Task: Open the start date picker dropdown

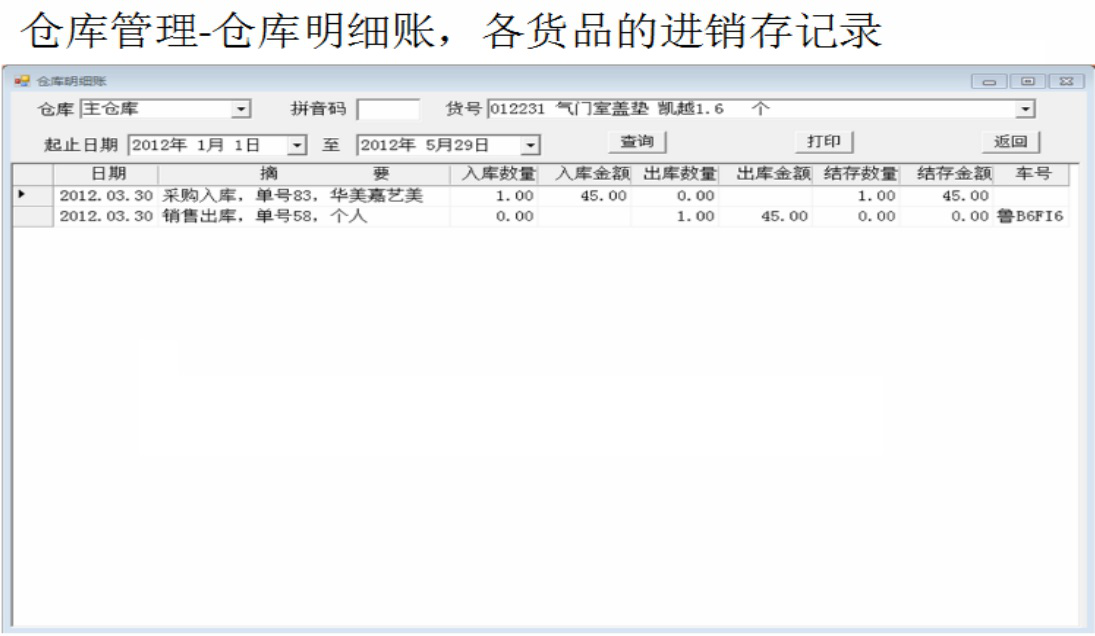Action: [297, 146]
